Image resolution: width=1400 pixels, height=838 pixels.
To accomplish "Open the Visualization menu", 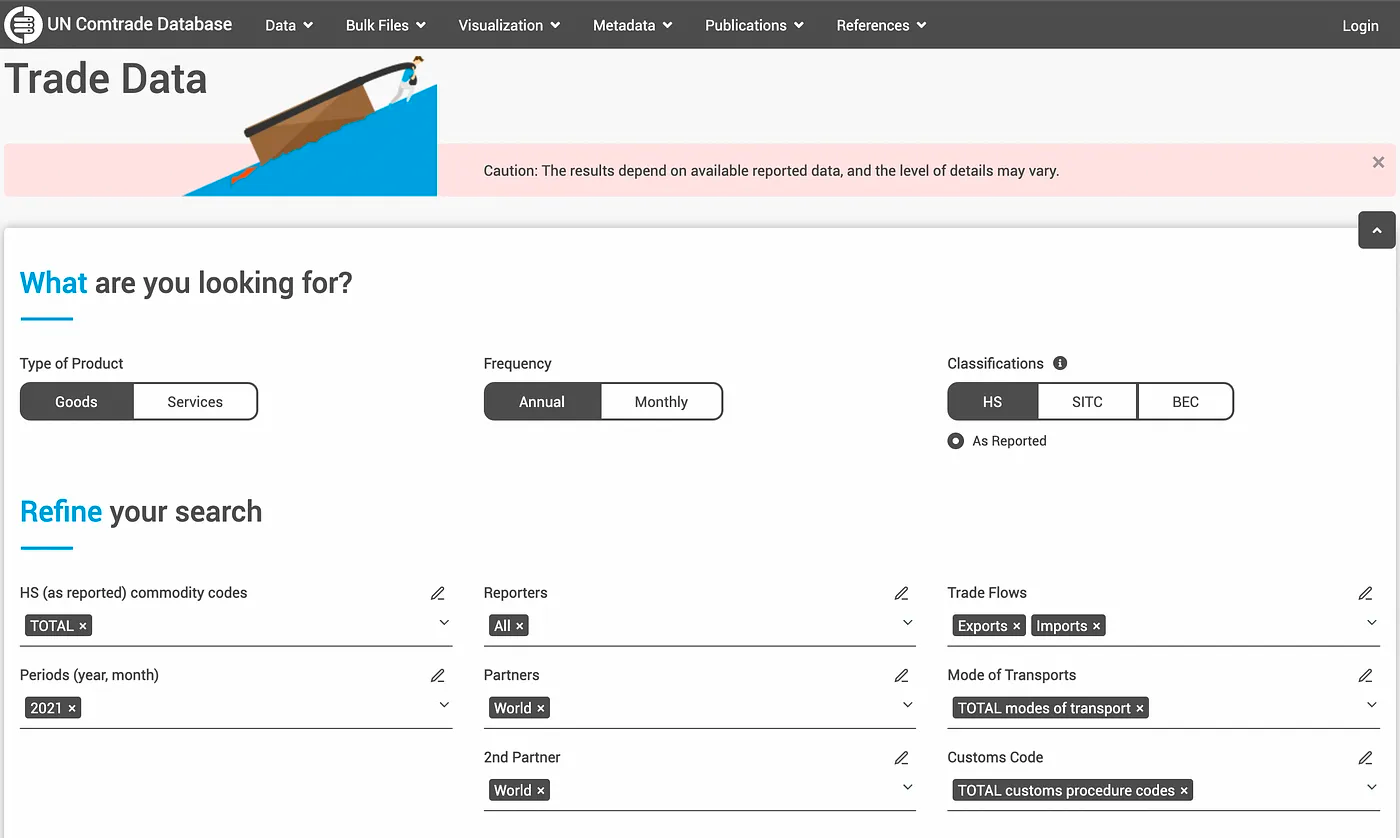I will click(x=509, y=25).
